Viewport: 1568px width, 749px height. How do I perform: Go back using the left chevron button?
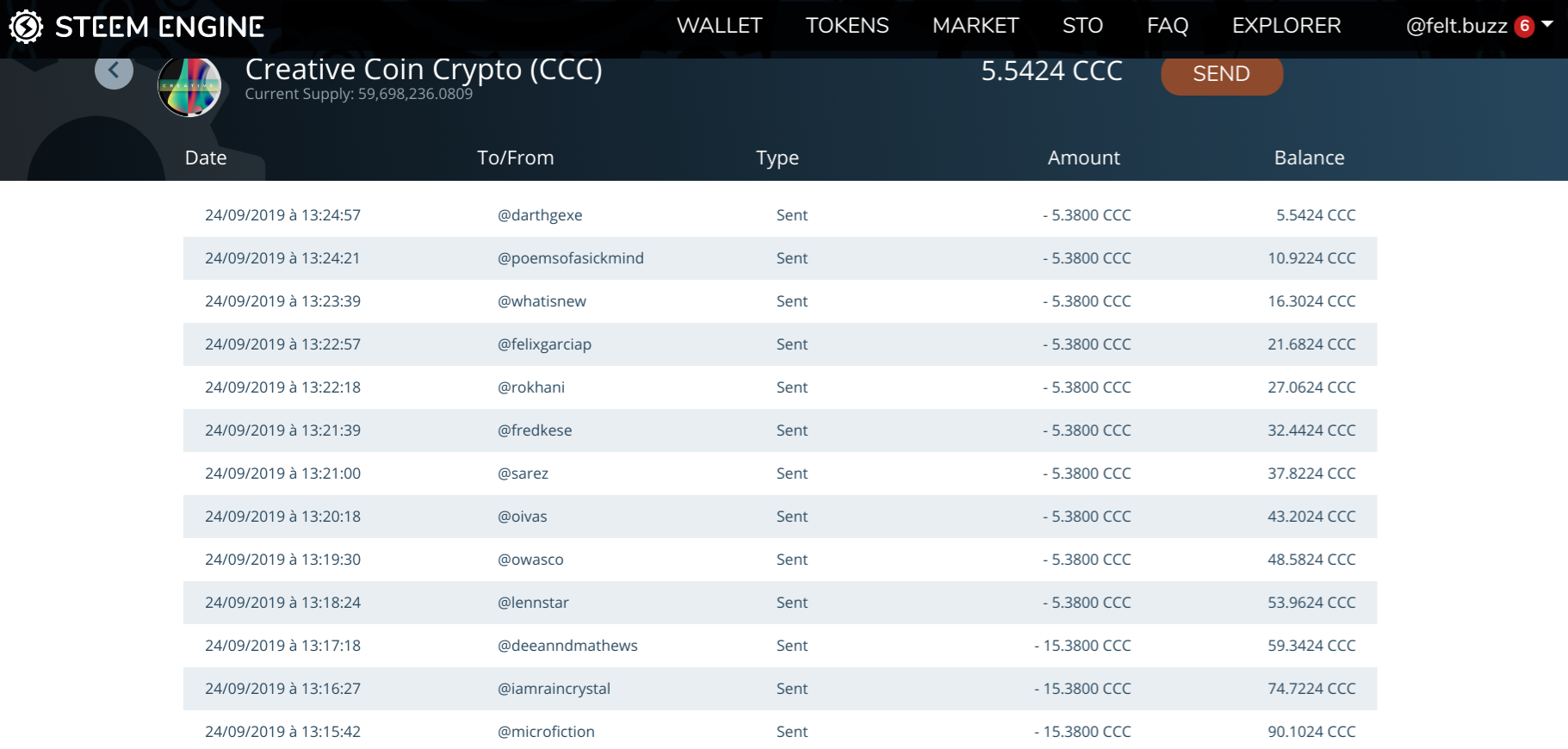pyautogui.click(x=114, y=71)
